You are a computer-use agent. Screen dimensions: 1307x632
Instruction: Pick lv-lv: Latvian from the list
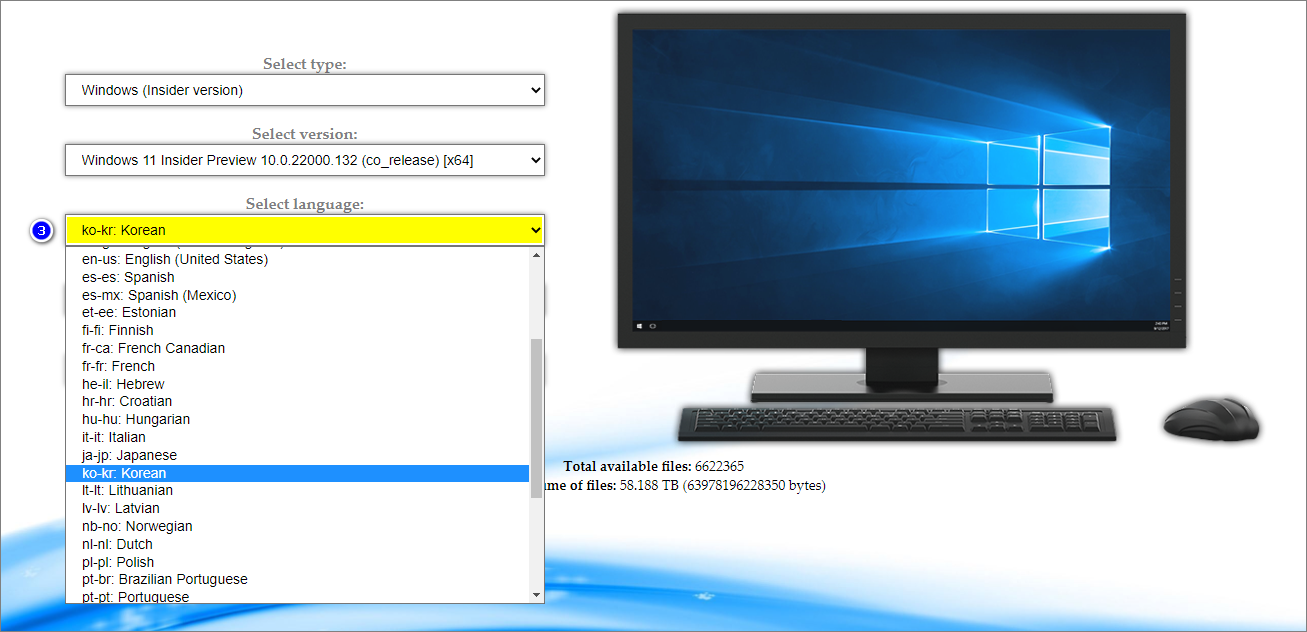(297, 508)
